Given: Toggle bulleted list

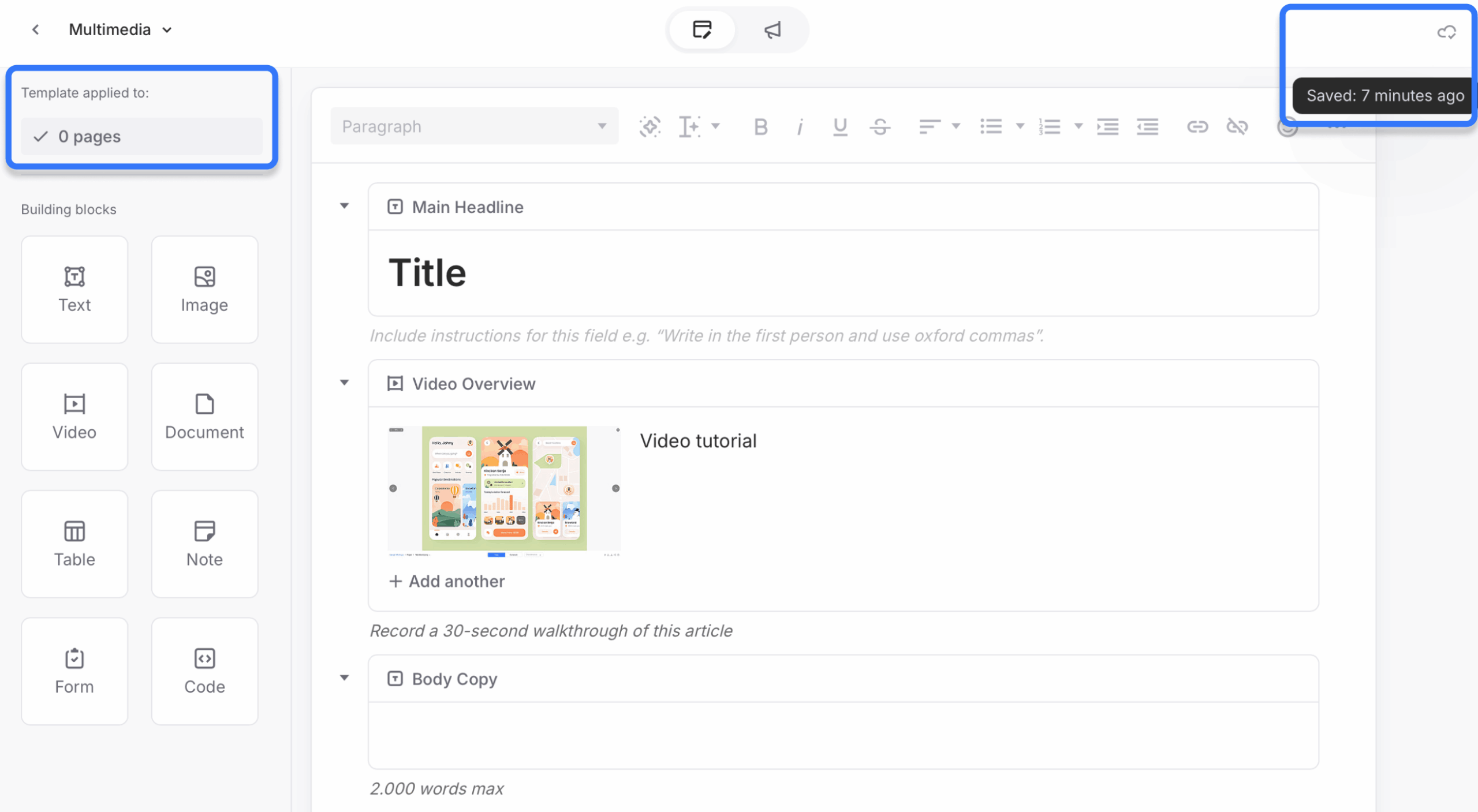Looking at the screenshot, I should [x=991, y=126].
